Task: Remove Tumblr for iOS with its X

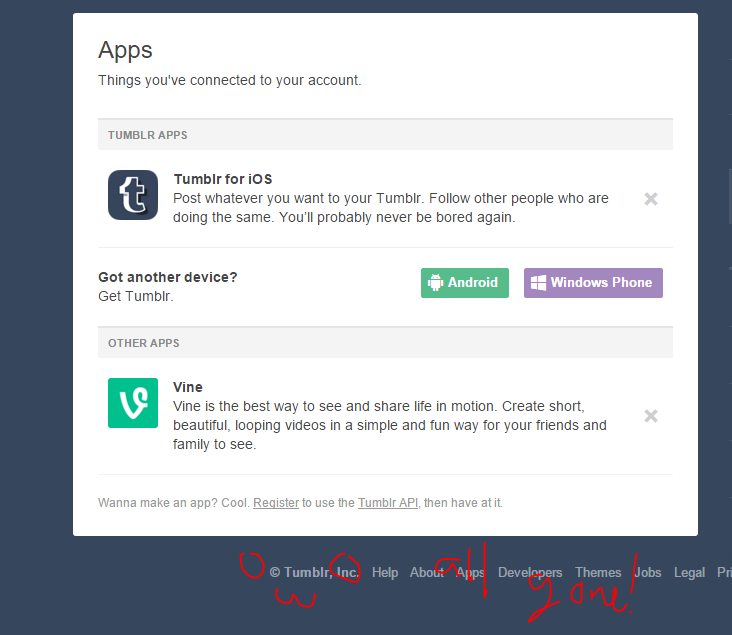Action: tap(651, 199)
